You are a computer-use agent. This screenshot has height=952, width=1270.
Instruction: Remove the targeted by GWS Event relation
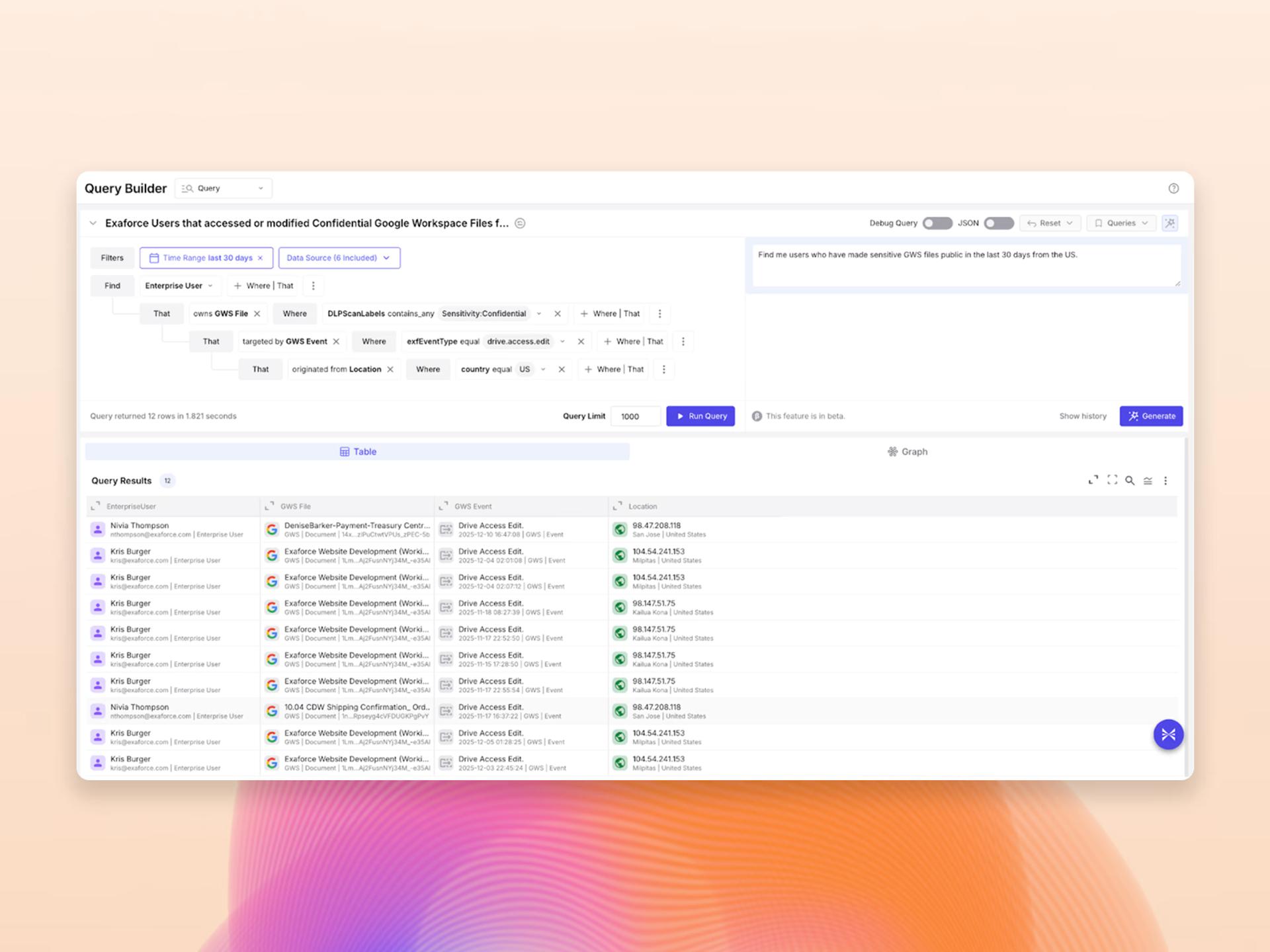(336, 342)
